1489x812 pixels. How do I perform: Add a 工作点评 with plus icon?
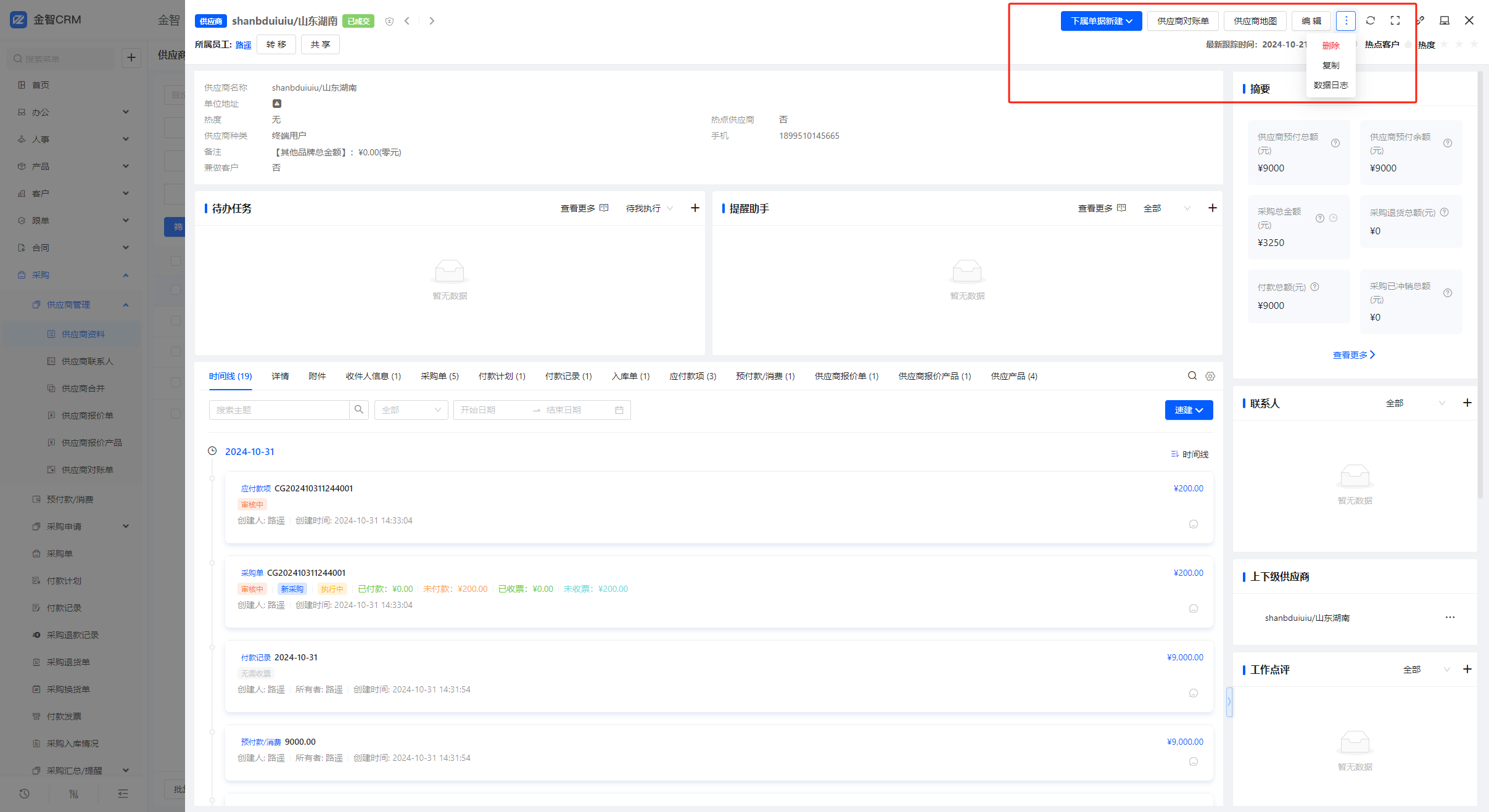1467,670
